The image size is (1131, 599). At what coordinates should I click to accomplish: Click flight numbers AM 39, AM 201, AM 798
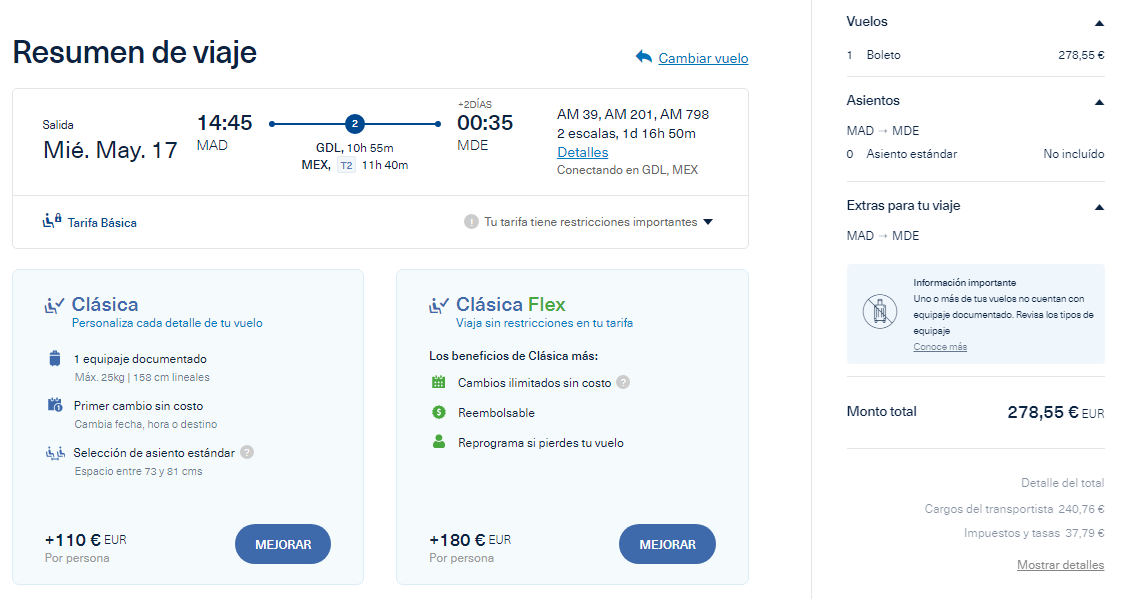pos(633,114)
